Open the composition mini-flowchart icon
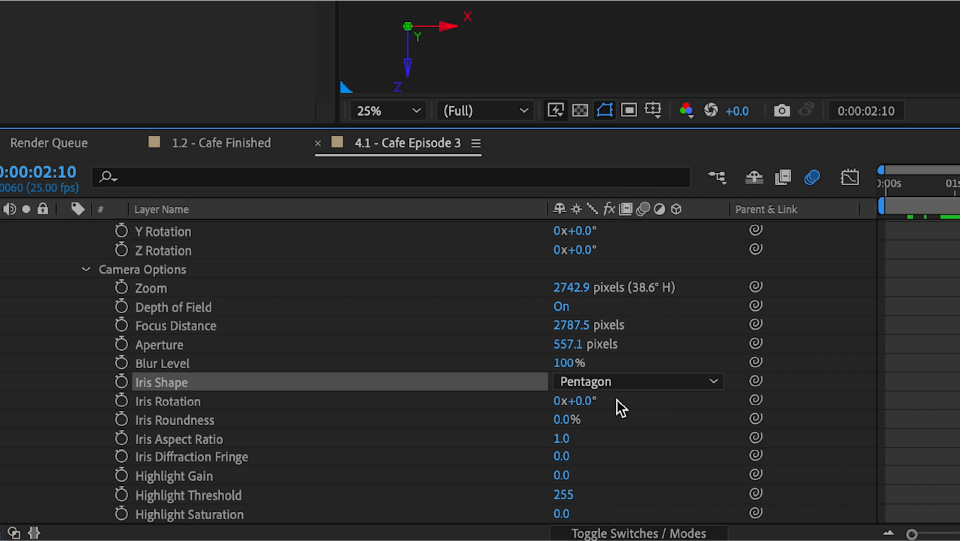961x541 pixels. click(717, 178)
